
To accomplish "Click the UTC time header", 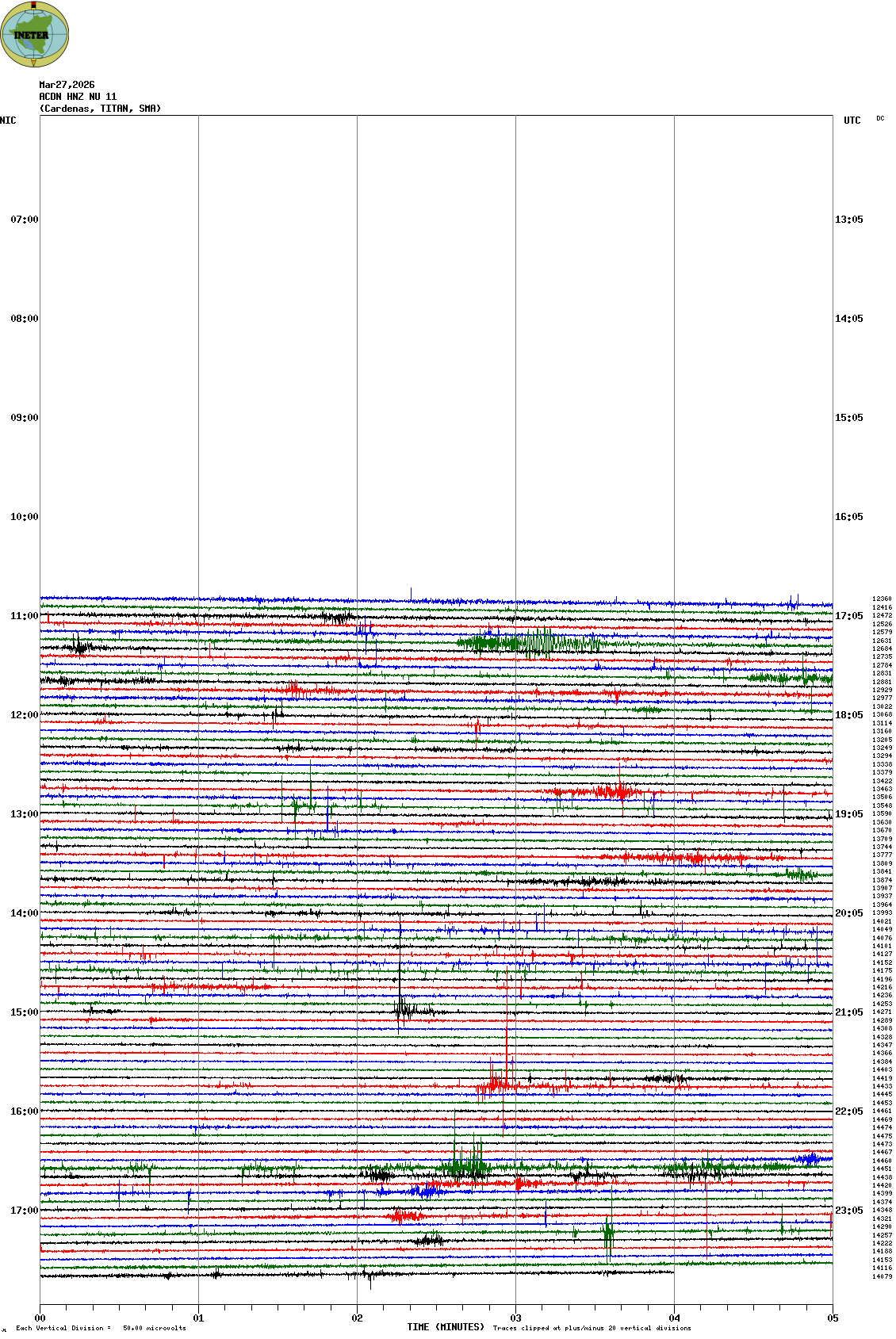I will (852, 121).
